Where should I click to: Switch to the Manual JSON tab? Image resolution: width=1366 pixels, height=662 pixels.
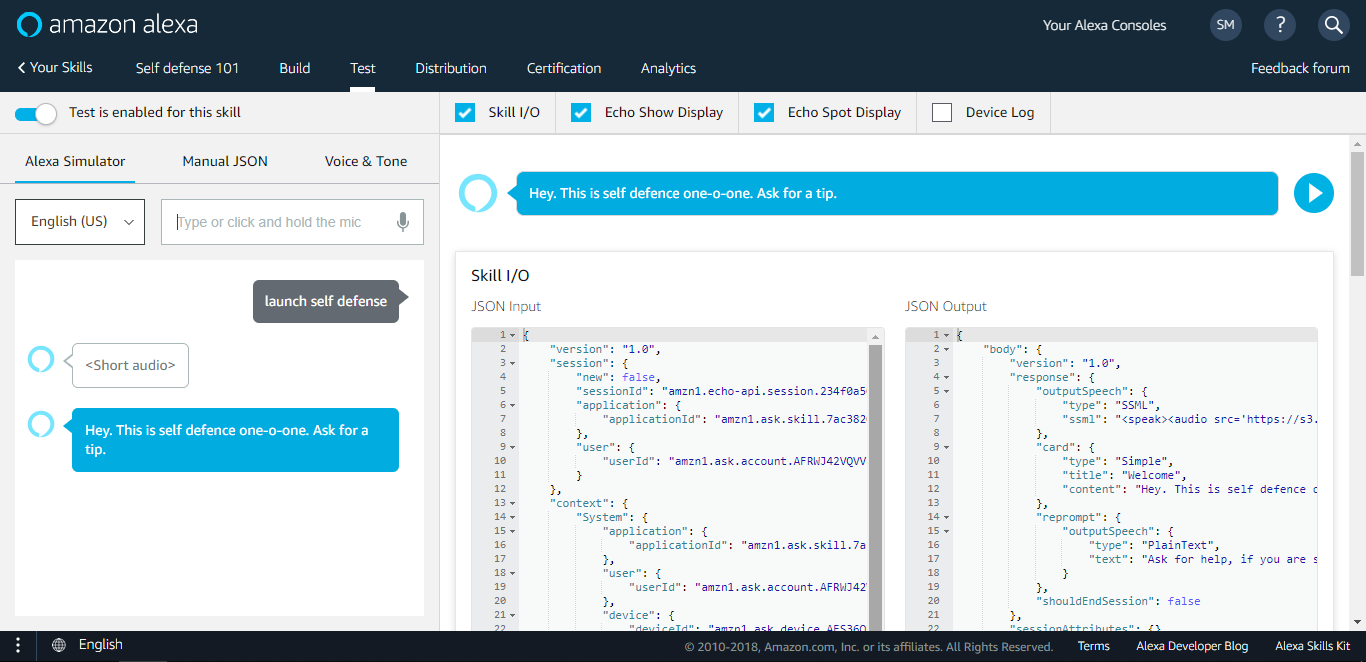tap(225, 161)
